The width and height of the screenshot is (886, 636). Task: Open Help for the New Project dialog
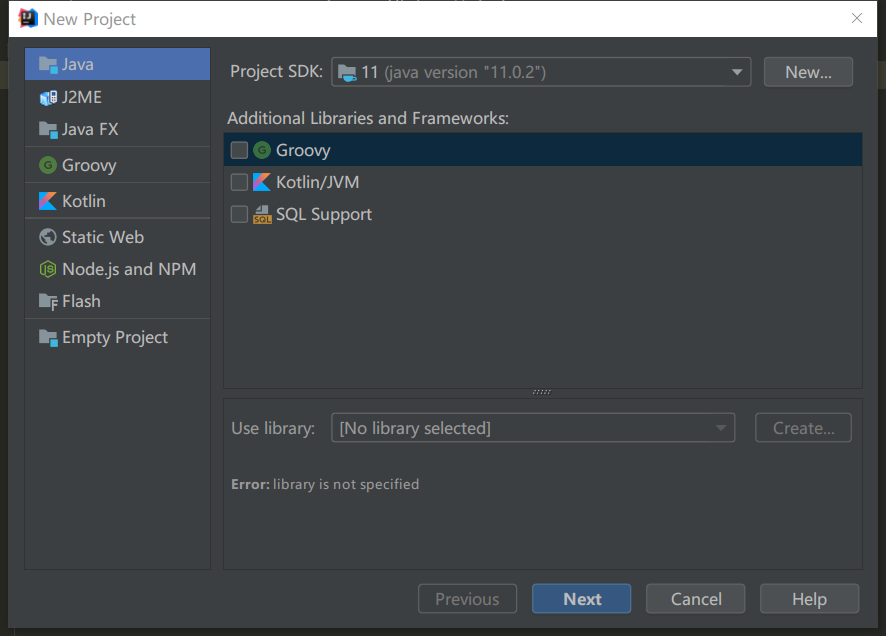click(x=809, y=599)
